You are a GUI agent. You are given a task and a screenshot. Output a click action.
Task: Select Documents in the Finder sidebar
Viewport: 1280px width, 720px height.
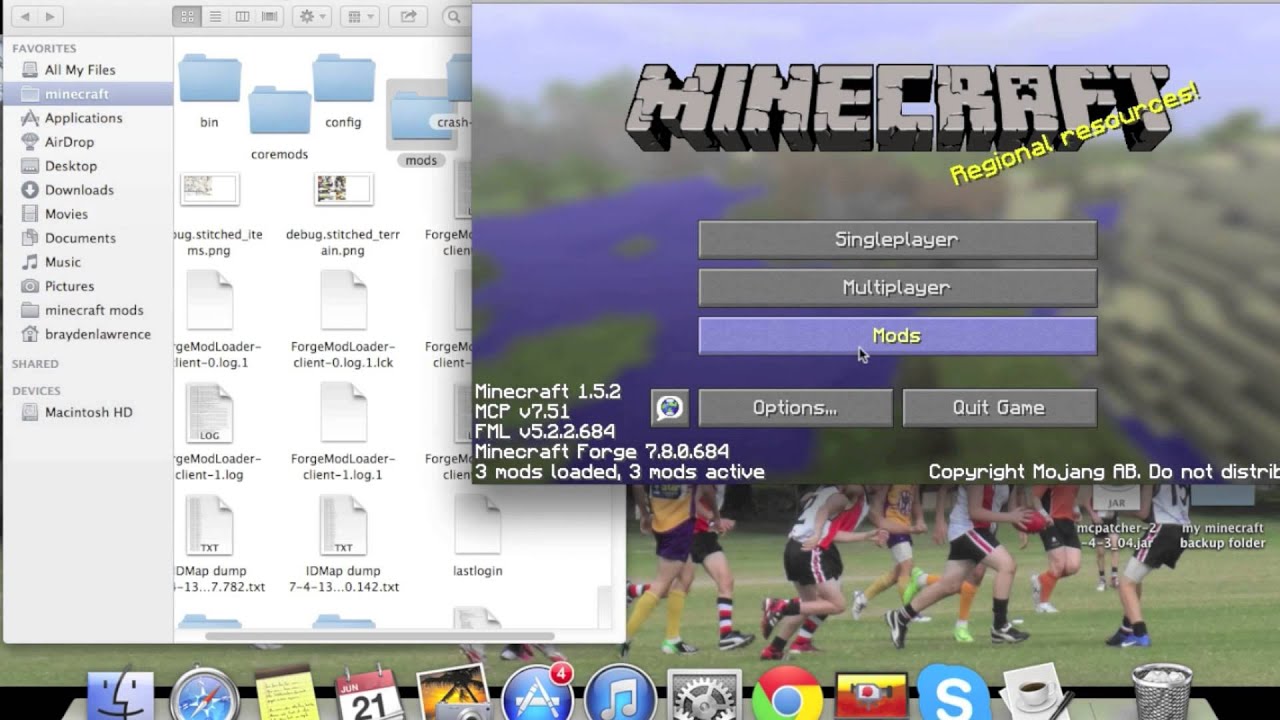(80, 238)
